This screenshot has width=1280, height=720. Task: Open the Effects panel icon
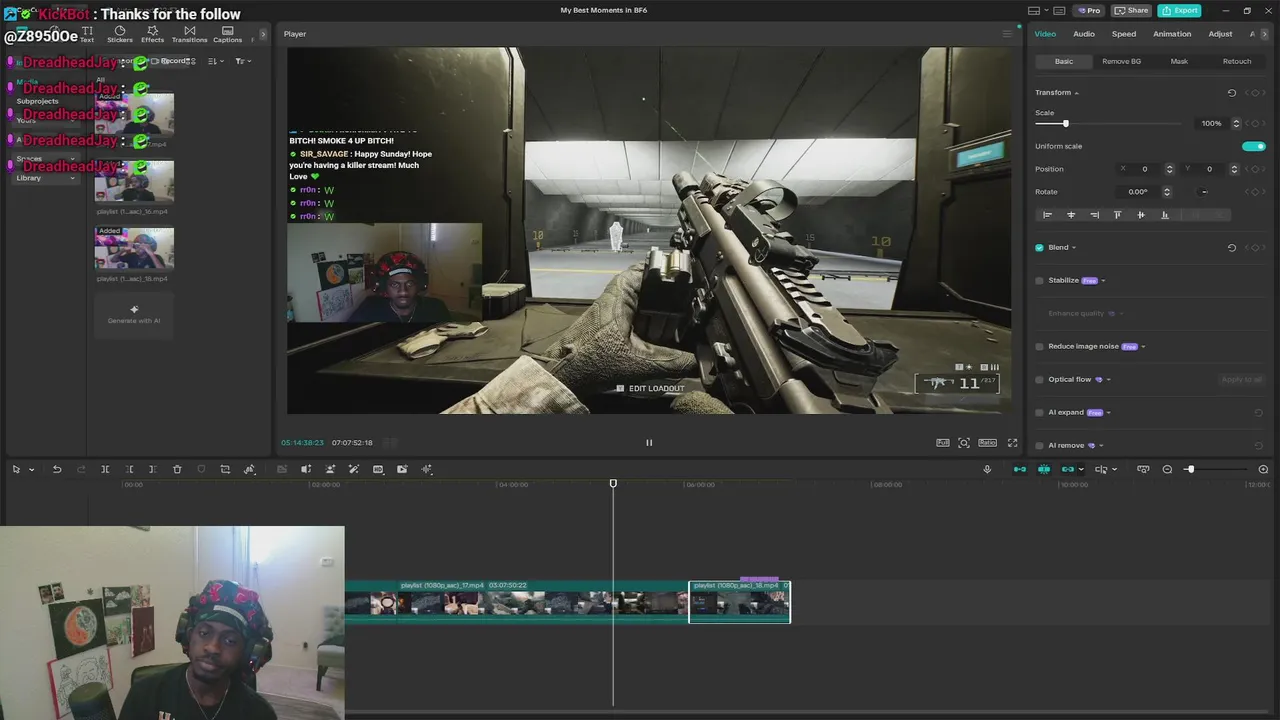coord(152,34)
